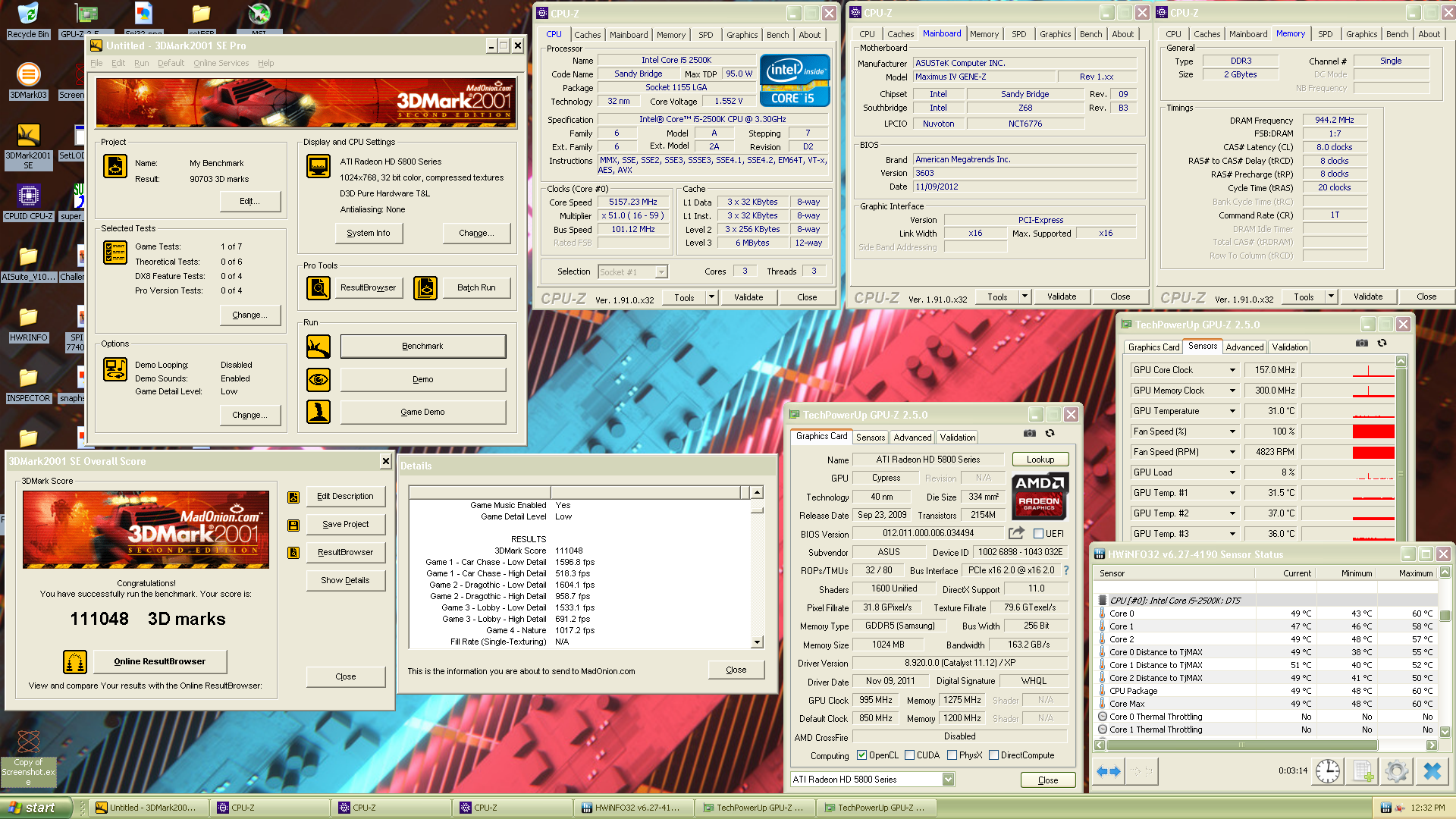Screen dimensions: 1456x819
Task: Open the ATI Radeon HD 5800 device dropdown
Action: pos(948,780)
